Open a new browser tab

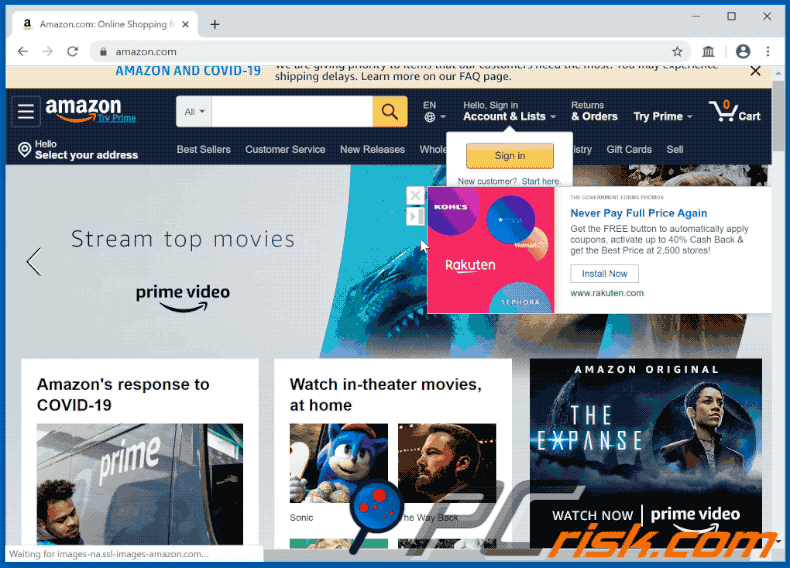click(x=215, y=24)
